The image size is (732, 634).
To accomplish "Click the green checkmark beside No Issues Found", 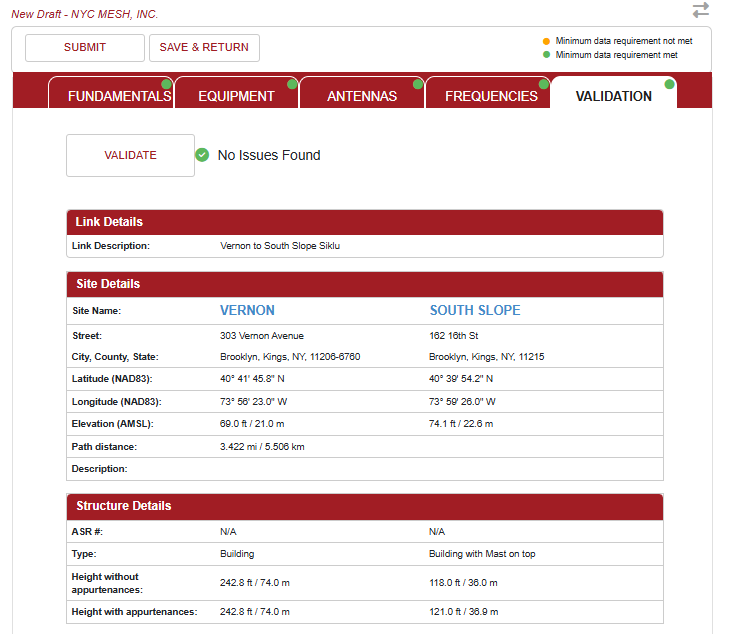I will tap(202, 155).
